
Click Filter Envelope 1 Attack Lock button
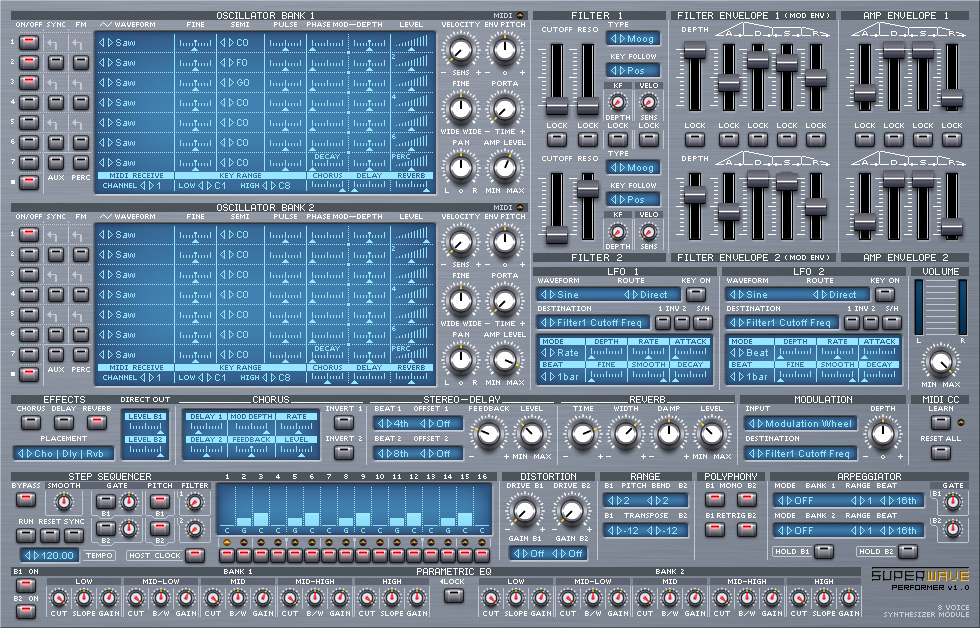click(x=728, y=138)
